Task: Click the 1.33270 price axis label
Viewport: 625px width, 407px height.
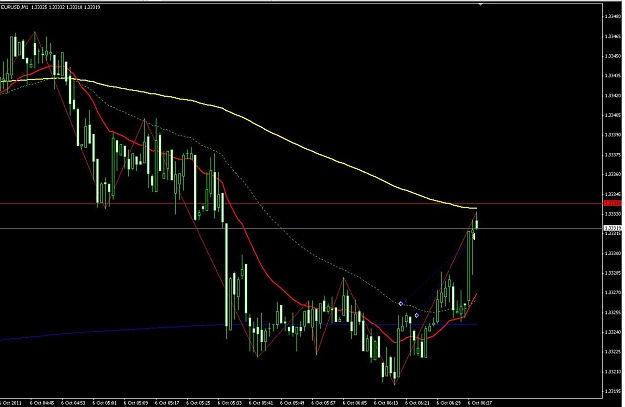Action: tap(613, 293)
